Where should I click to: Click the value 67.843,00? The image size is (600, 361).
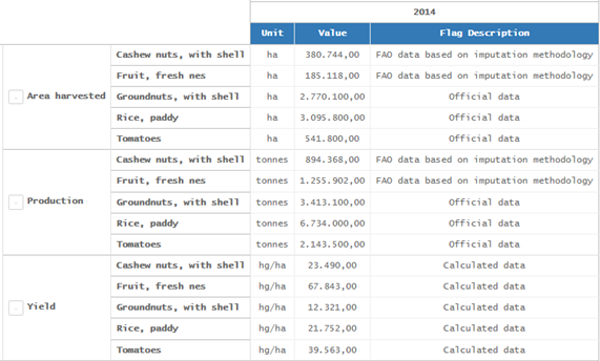[332, 286]
